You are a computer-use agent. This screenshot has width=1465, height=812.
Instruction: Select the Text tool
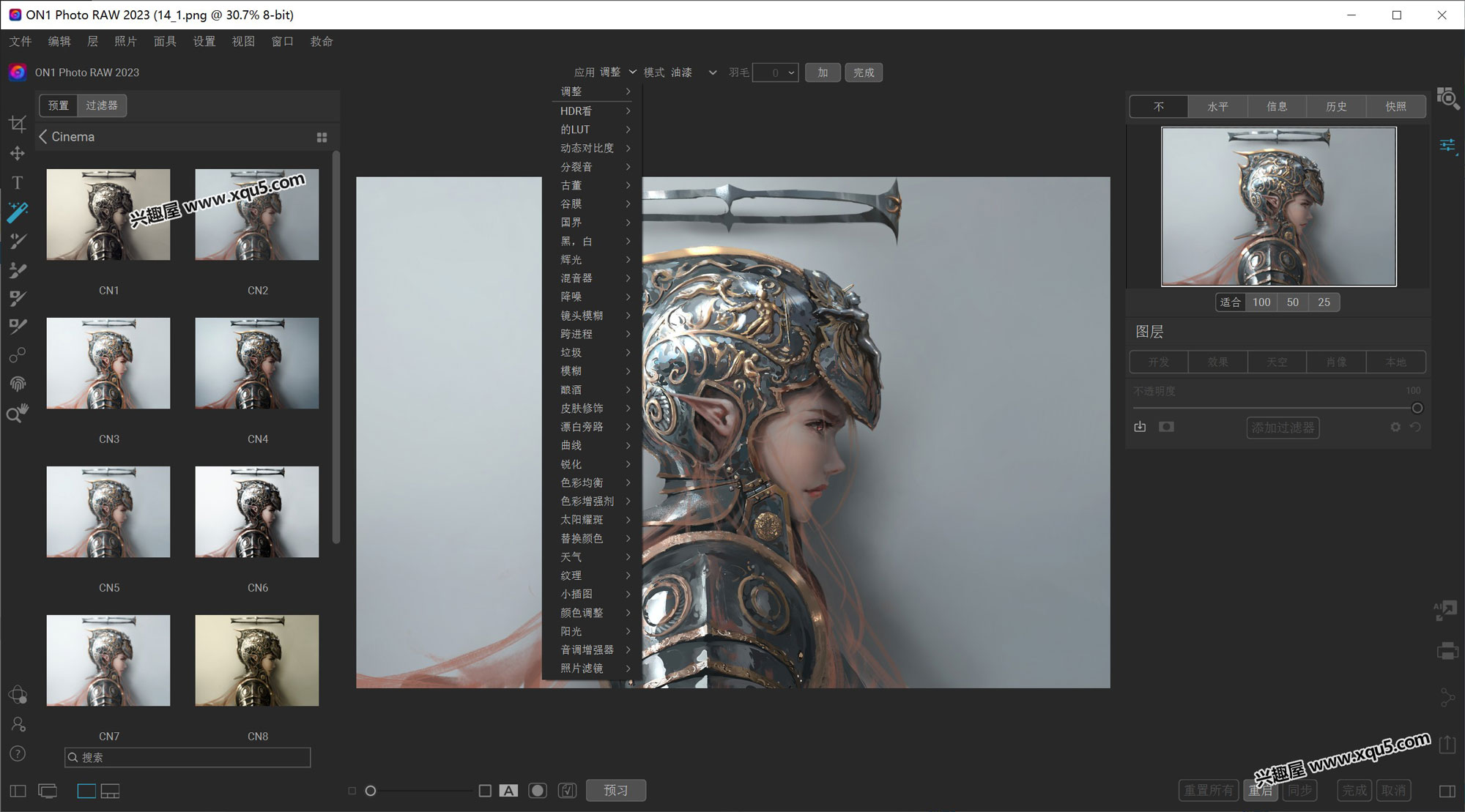[18, 182]
